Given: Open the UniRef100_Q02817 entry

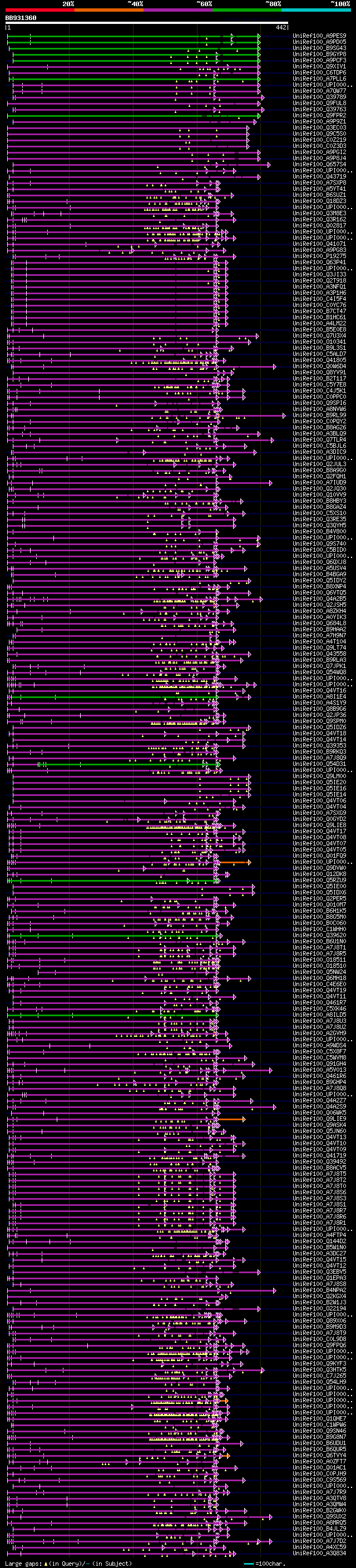Looking at the screenshot, I should coord(319,226).
